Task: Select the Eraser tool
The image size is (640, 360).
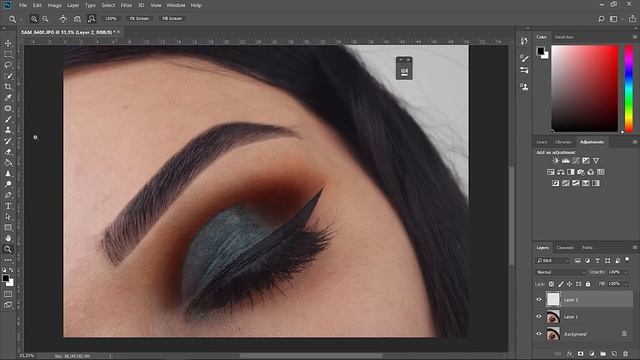Action: point(8,151)
